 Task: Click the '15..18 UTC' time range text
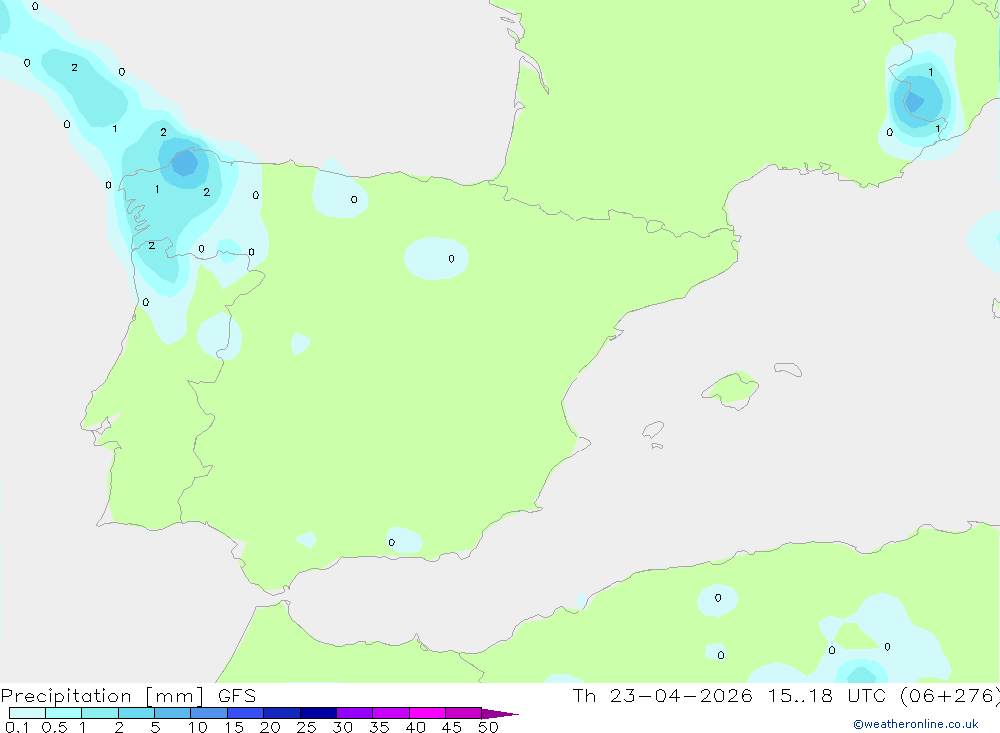827,695
